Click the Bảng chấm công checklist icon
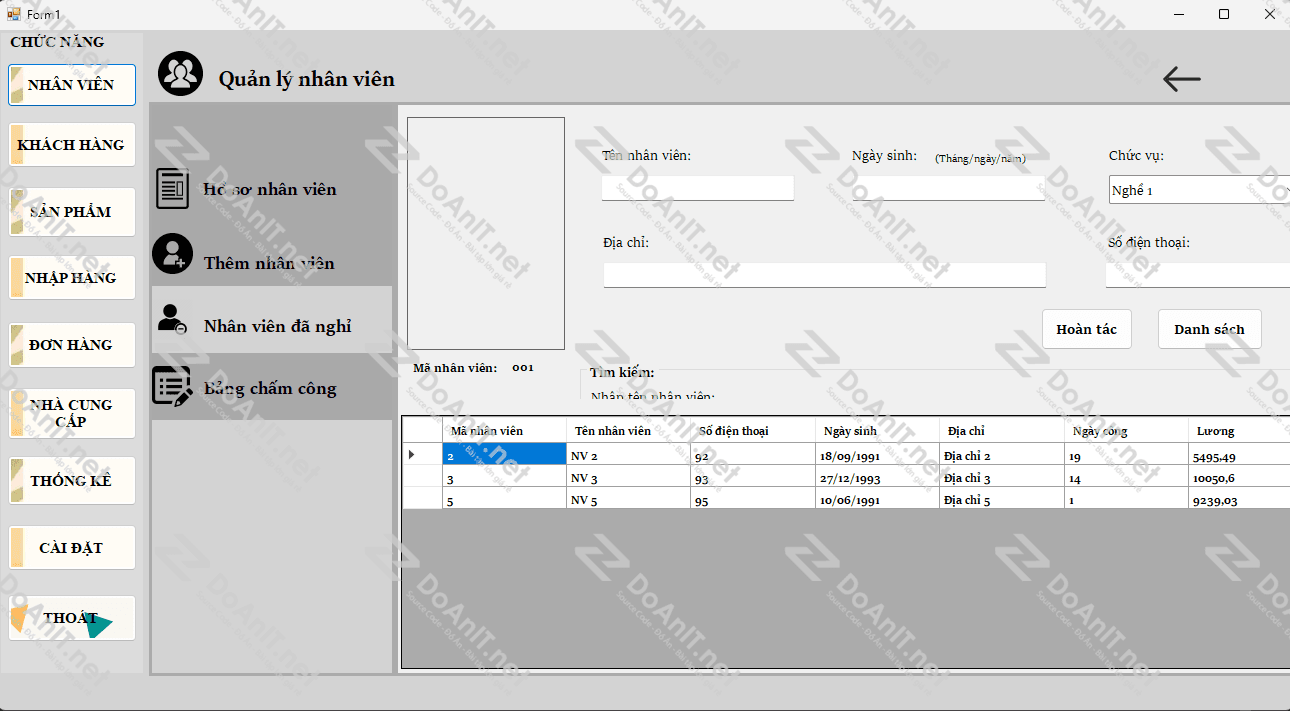This screenshot has width=1290, height=711. 172,386
